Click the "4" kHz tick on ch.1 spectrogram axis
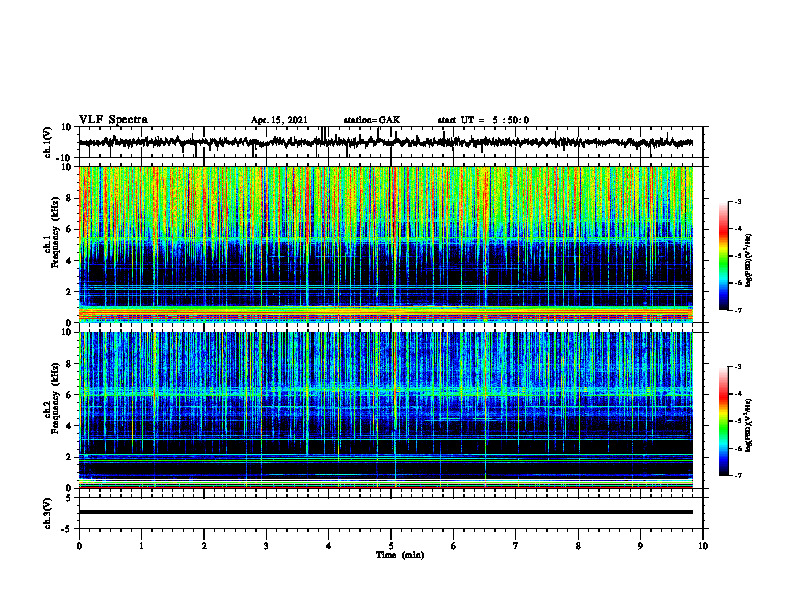The image size is (792, 612). (71, 261)
